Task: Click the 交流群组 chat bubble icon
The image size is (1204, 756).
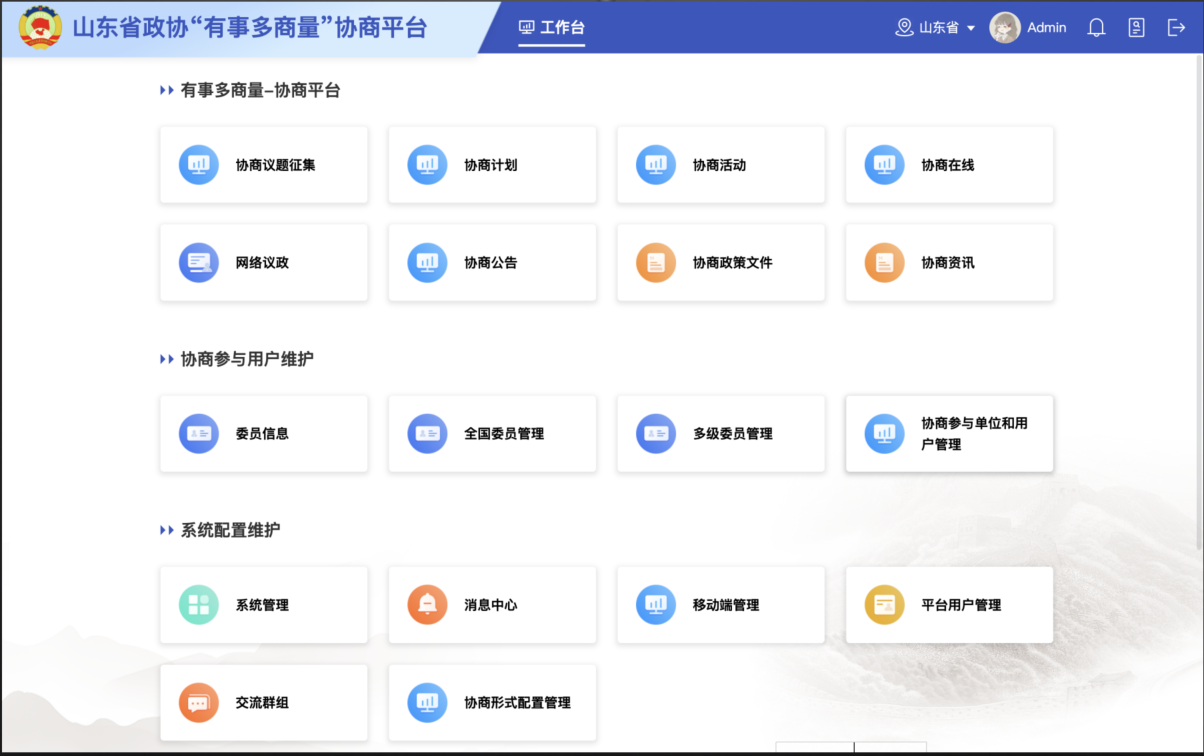Action: [x=198, y=703]
